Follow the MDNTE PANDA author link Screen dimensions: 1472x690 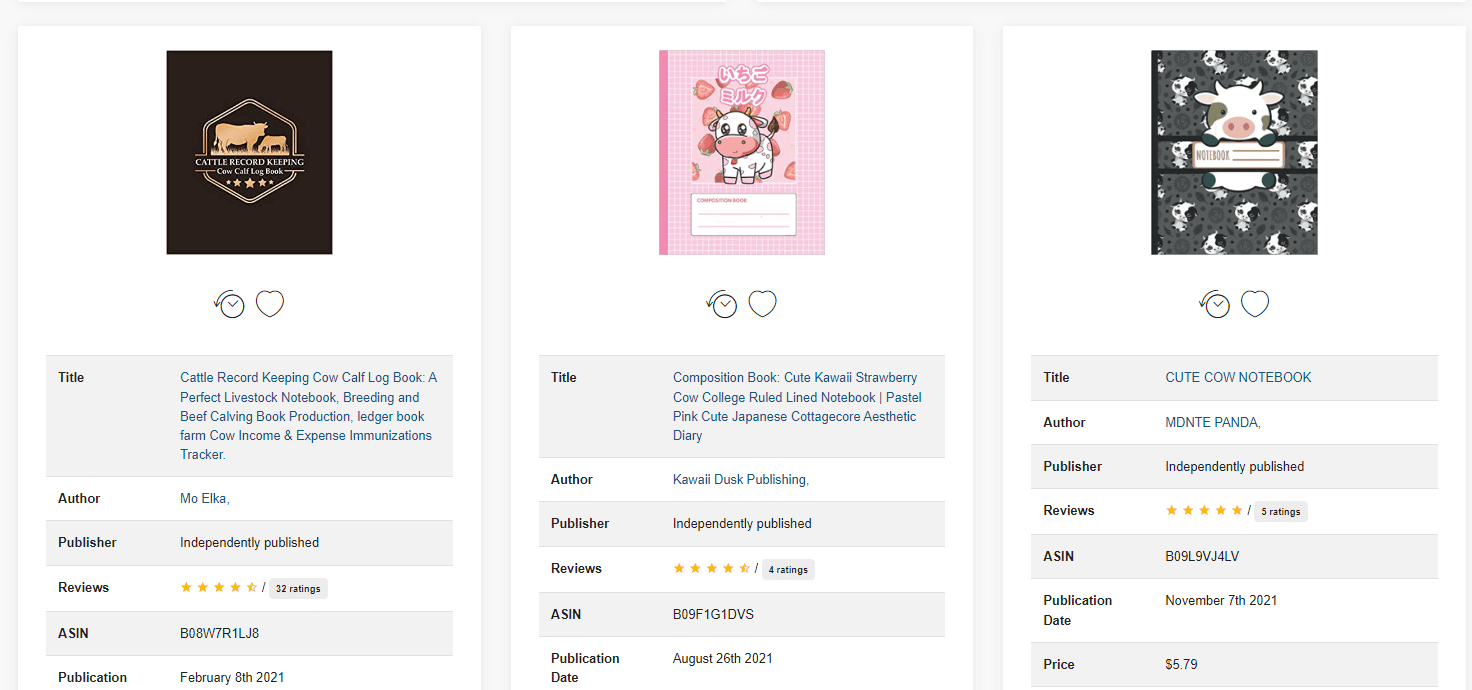coord(1213,422)
